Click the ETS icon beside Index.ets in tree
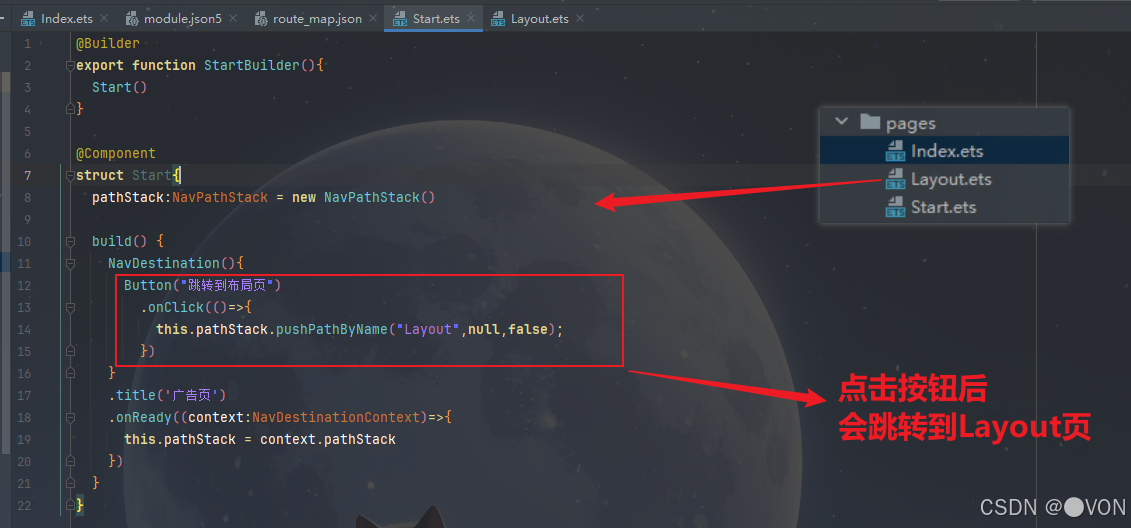The height and width of the screenshot is (528, 1131). [x=895, y=151]
